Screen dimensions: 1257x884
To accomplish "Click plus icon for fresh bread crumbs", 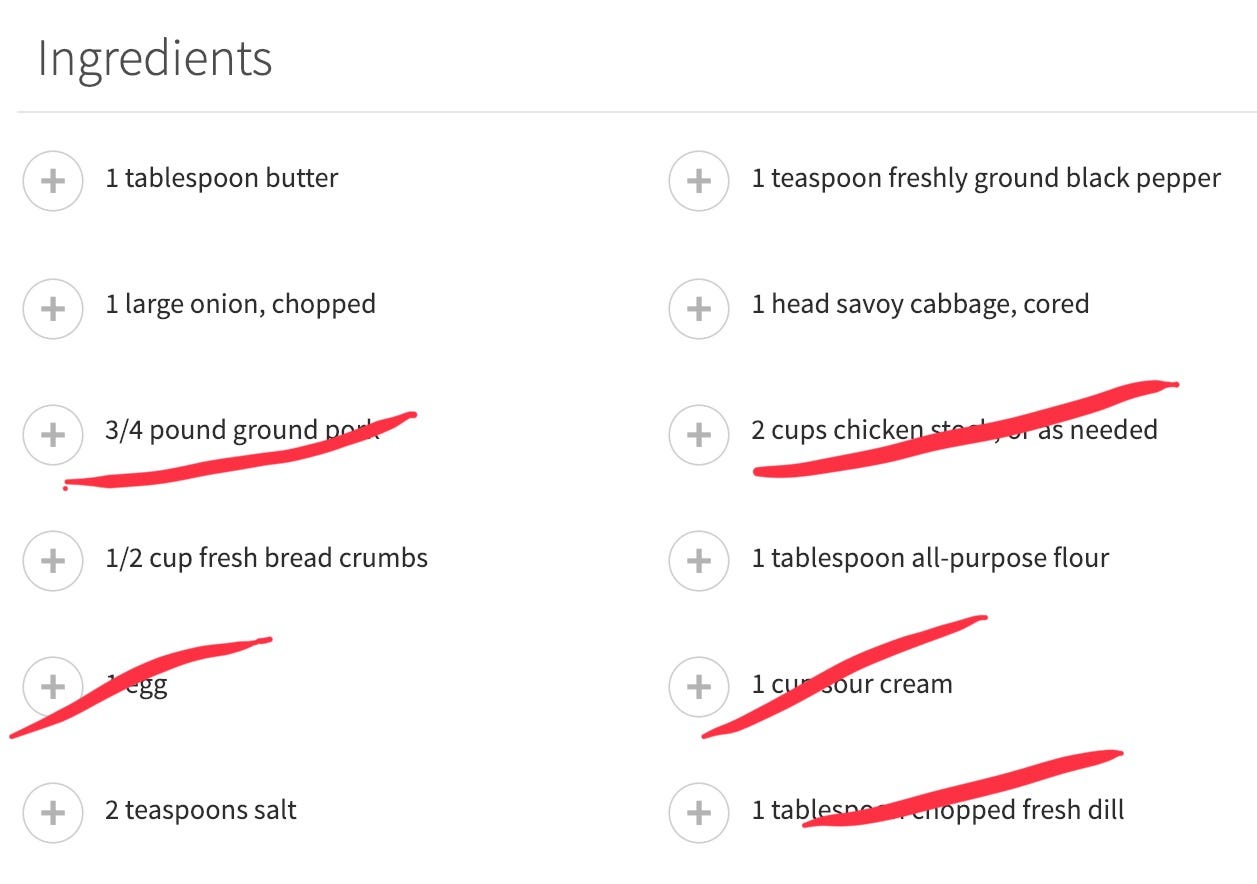I will tap(52, 561).
